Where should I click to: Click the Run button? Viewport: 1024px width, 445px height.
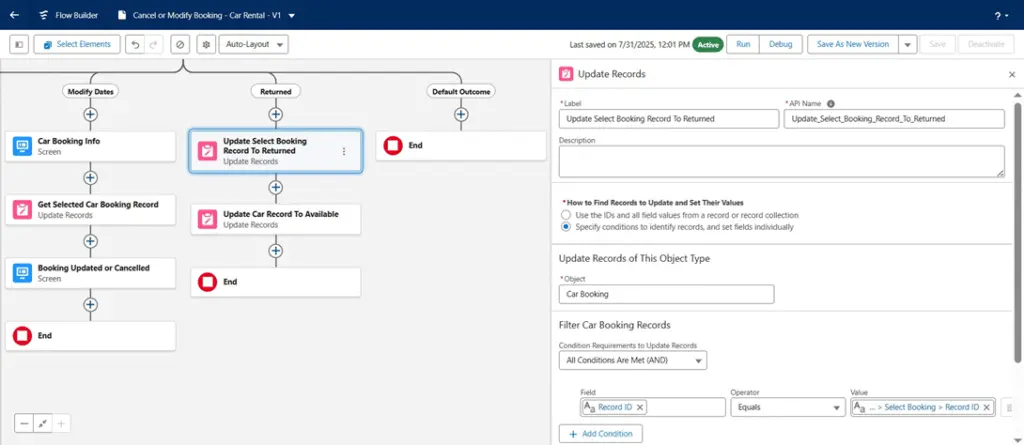click(743, 44)
